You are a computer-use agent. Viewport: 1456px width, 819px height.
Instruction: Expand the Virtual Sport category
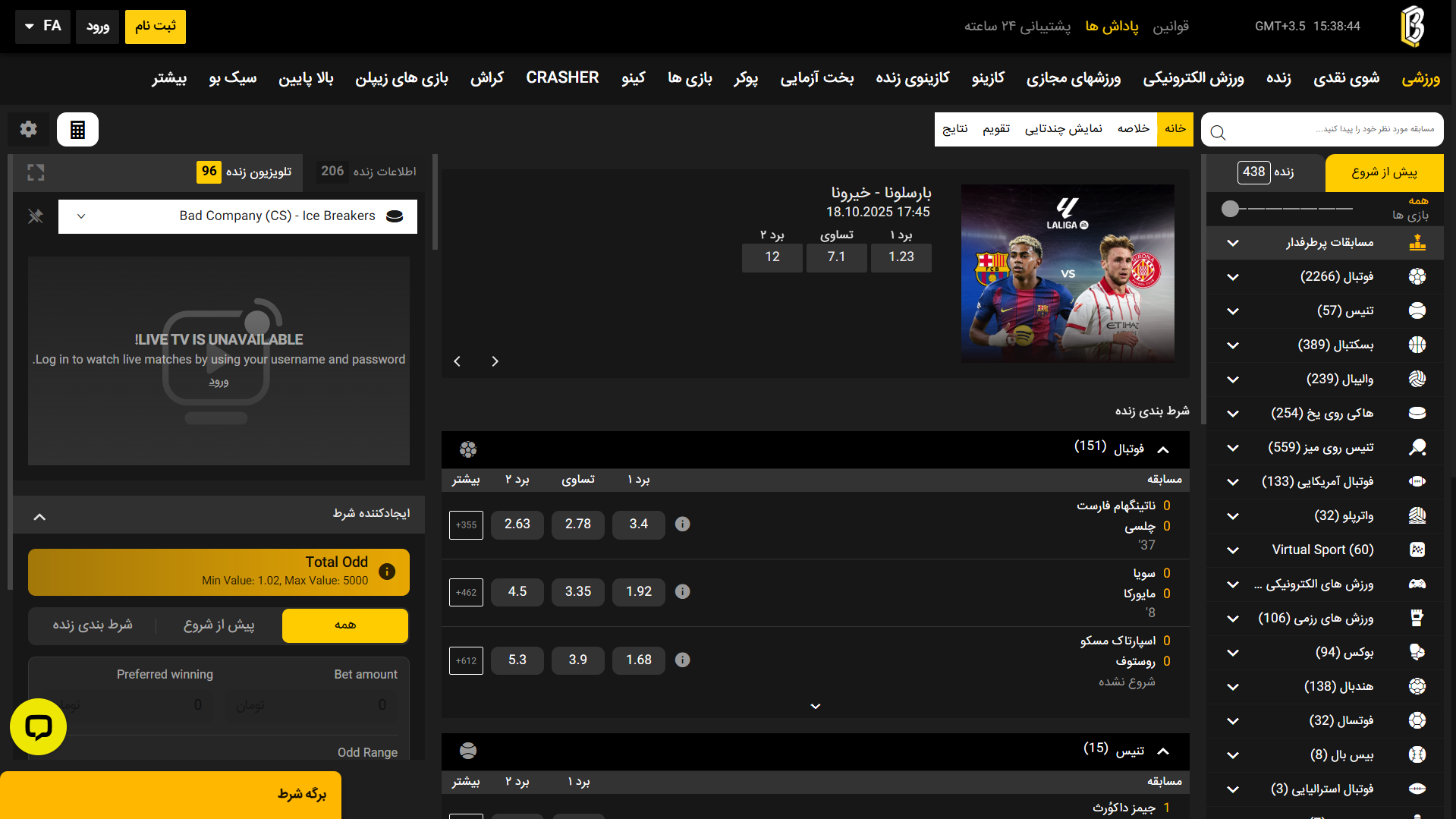pos(1232,550)
